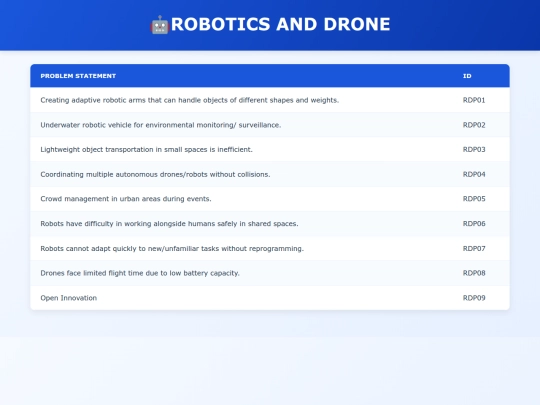Select the Open Innovation row text
The width and height of the screenshot is (540, 405).
[x=69, y=298]
